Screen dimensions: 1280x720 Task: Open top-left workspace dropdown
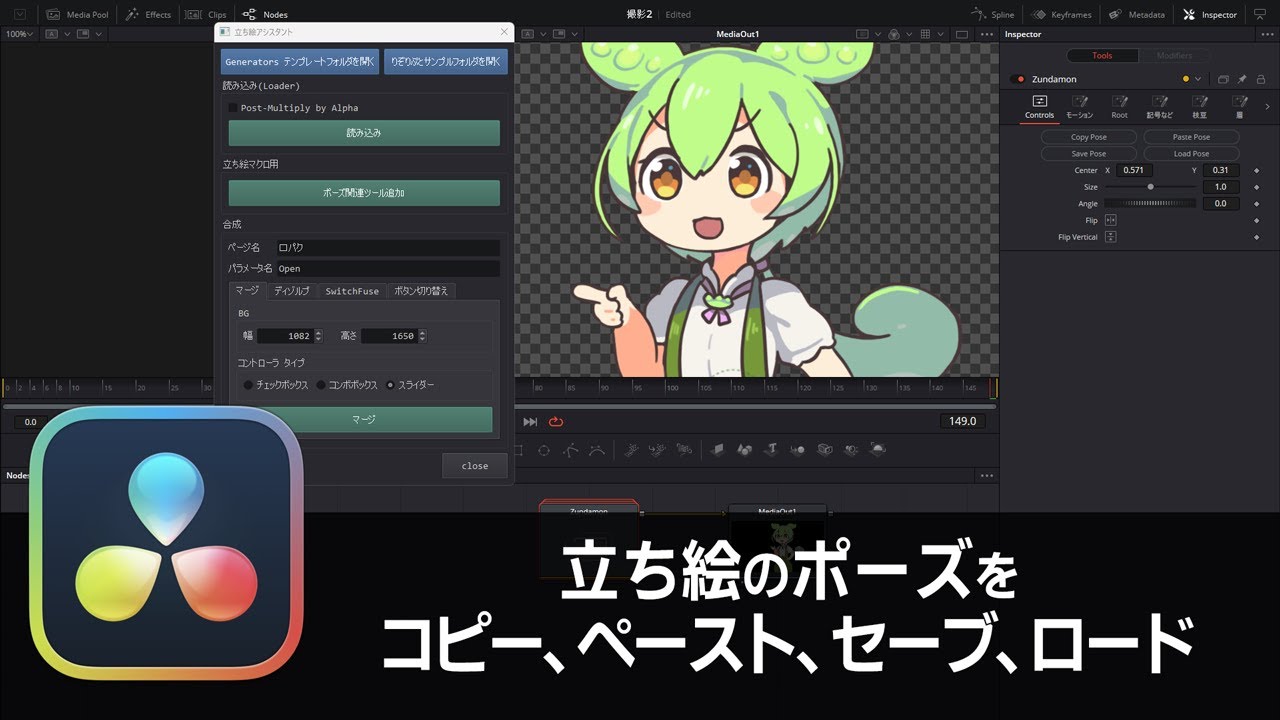tap(19, 15)
